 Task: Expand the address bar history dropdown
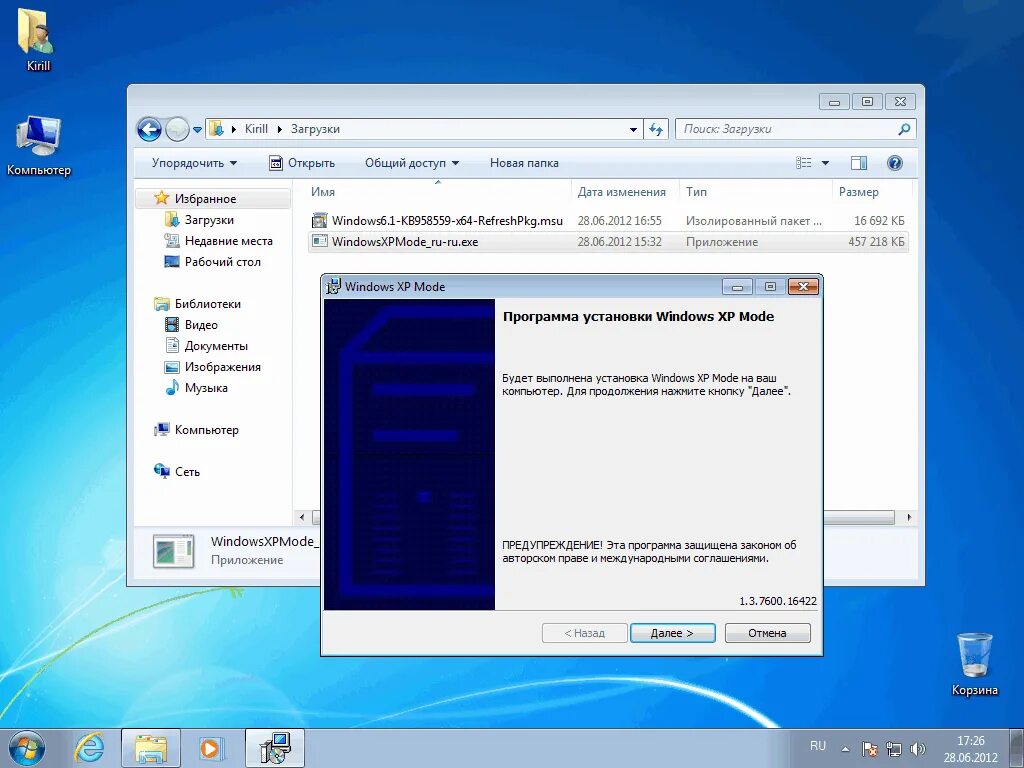coord(633,129)
